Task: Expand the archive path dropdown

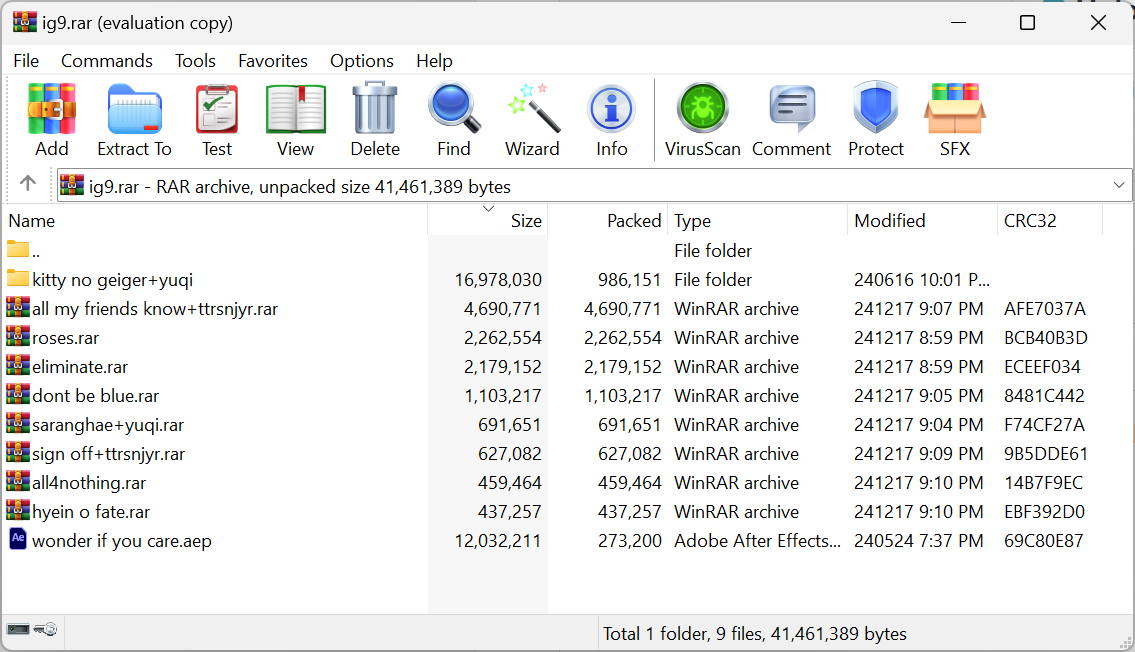Action: click(1119, 186)
